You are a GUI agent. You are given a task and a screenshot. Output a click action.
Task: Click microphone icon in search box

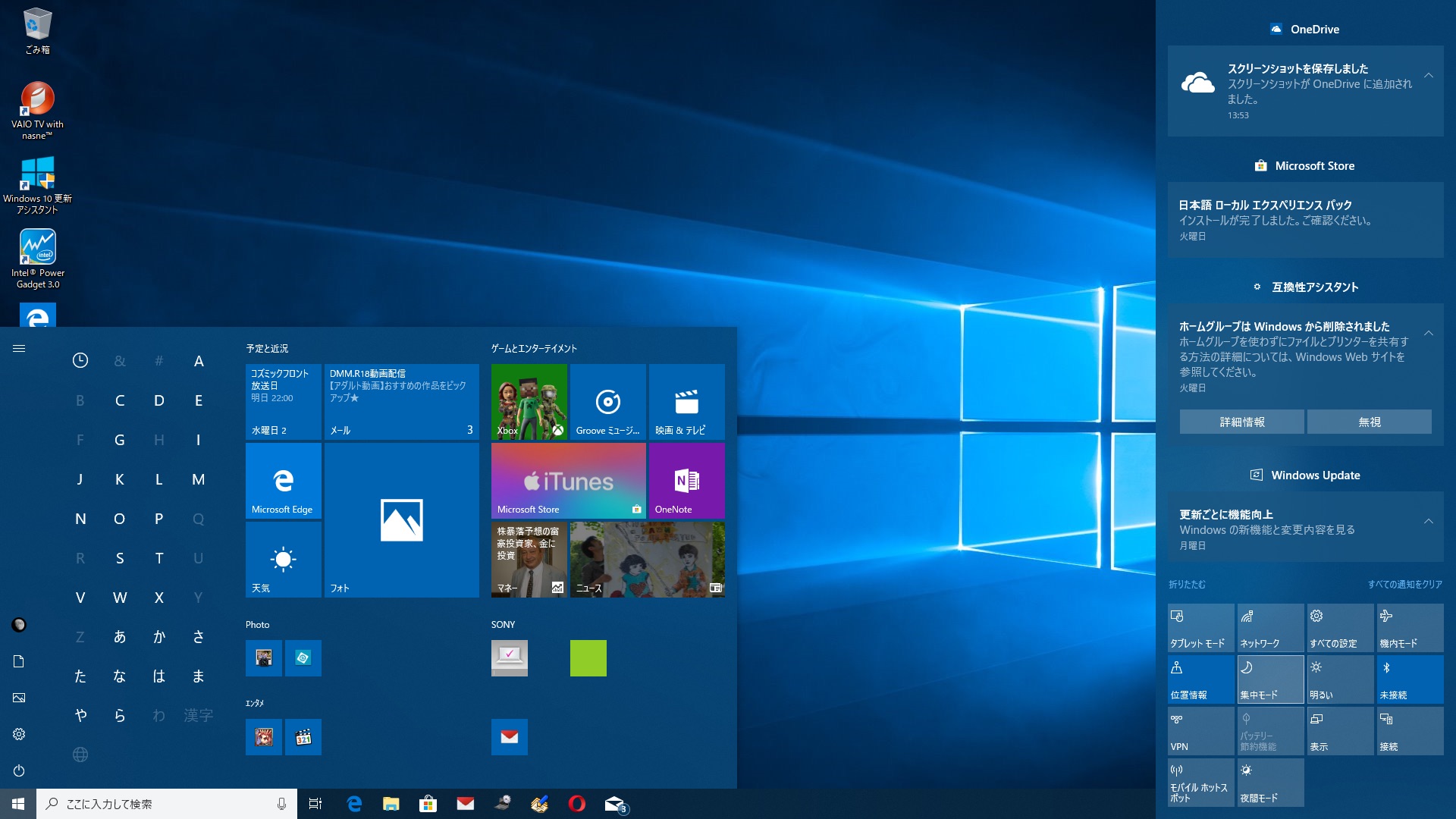coord(281,804)
